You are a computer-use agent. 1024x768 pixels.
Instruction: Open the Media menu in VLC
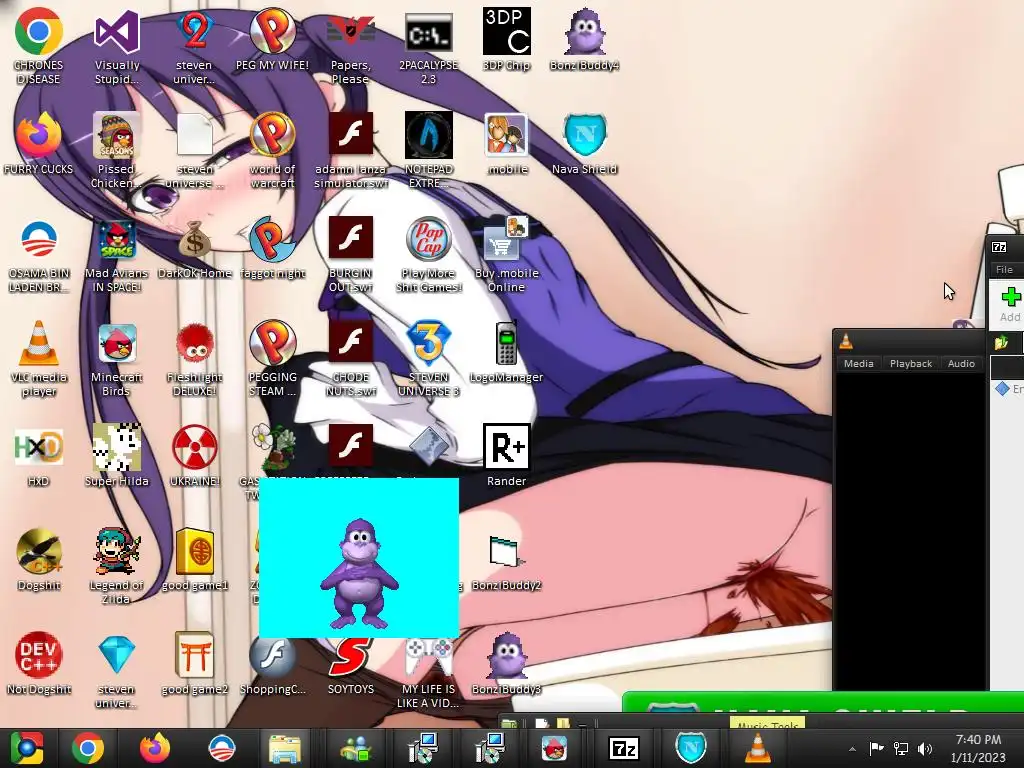[x=858, y=364]
